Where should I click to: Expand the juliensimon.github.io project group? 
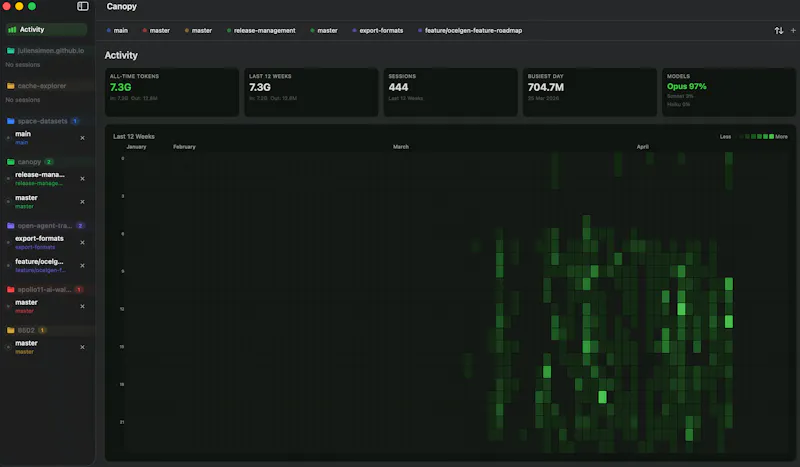(x=46, y=51)
